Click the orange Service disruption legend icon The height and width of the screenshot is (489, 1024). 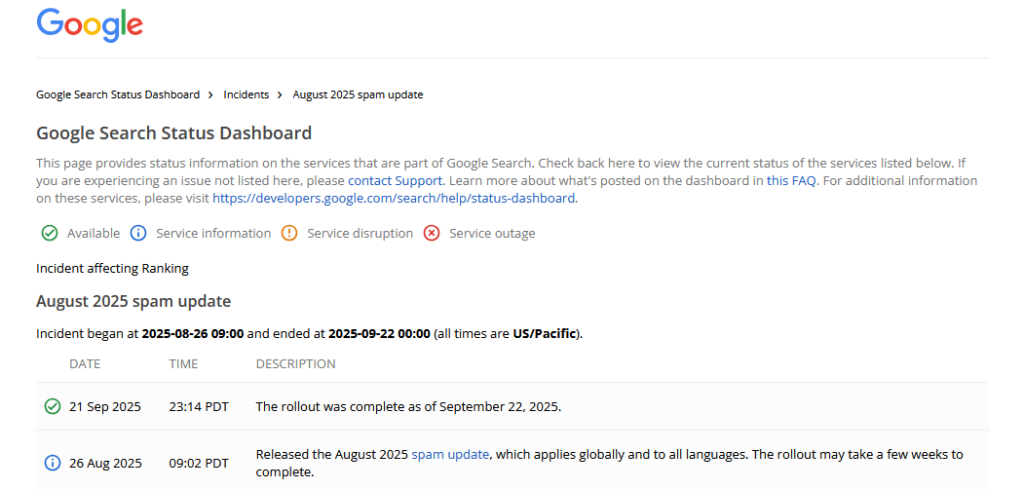(289, 233)
